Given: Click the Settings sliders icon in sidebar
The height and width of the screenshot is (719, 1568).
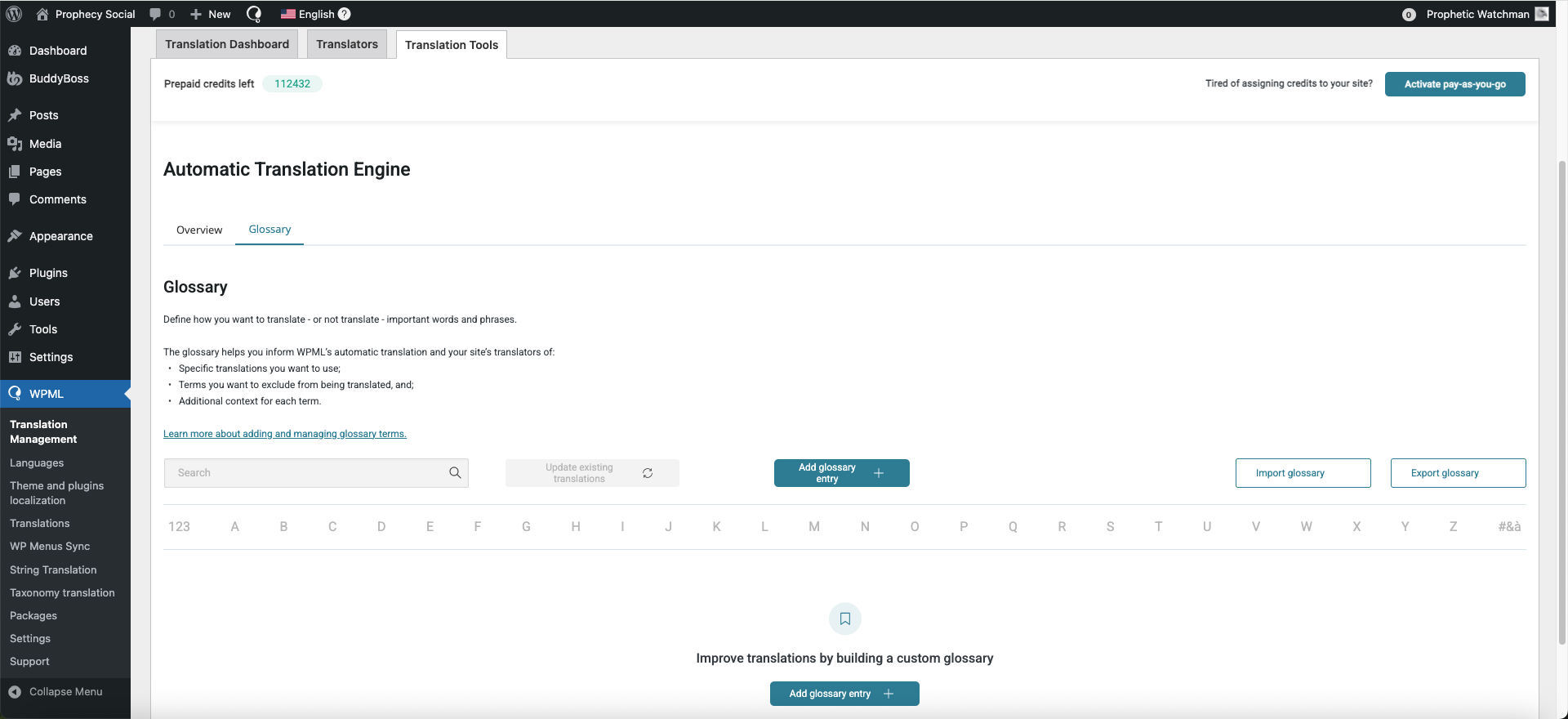Looking at the screenshot, I should (15, 357).
